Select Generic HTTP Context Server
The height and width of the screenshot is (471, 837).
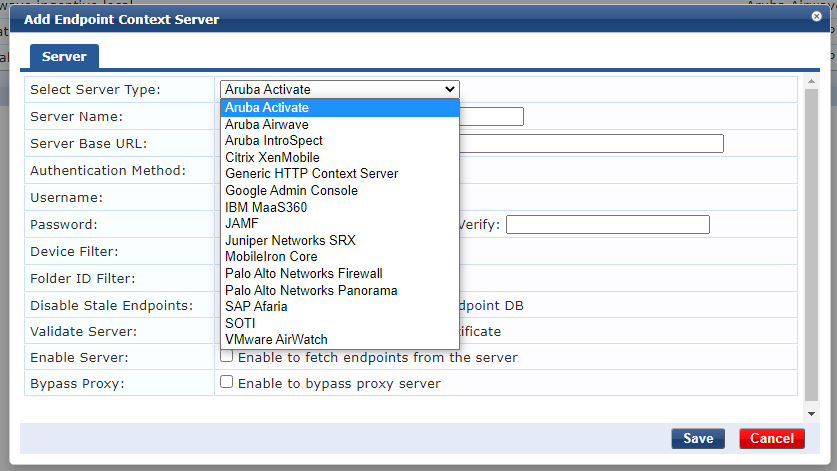pos(339,174)
